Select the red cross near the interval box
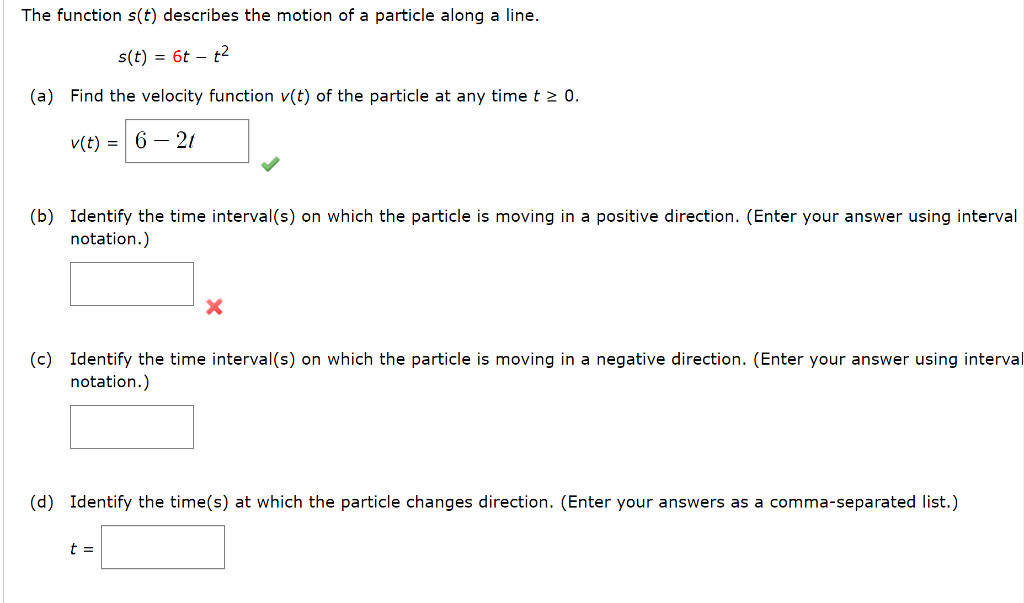 [x=213, y=308]
